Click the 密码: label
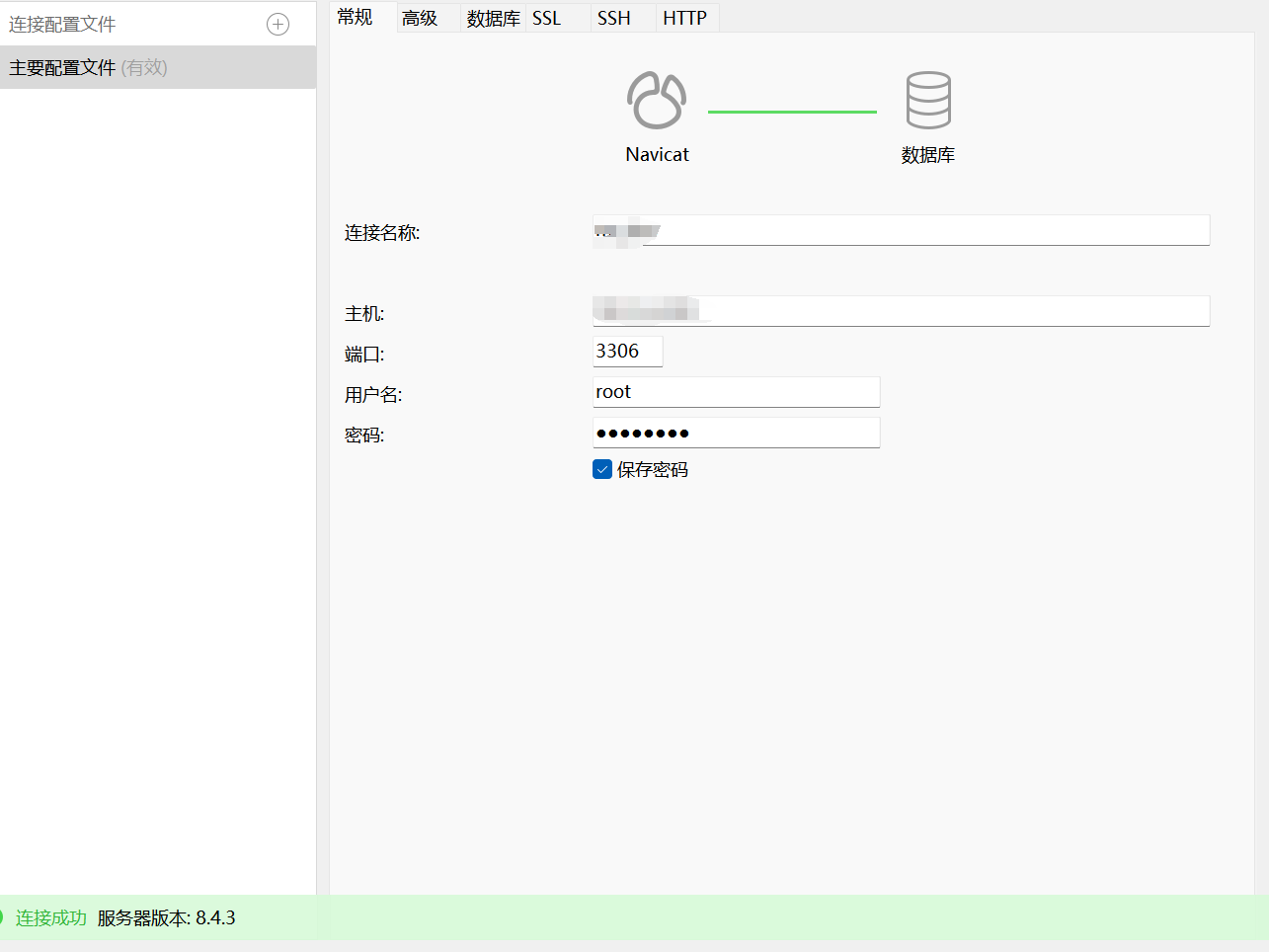The height and width of the screenshot is (952, 1269). coord(364,436)
